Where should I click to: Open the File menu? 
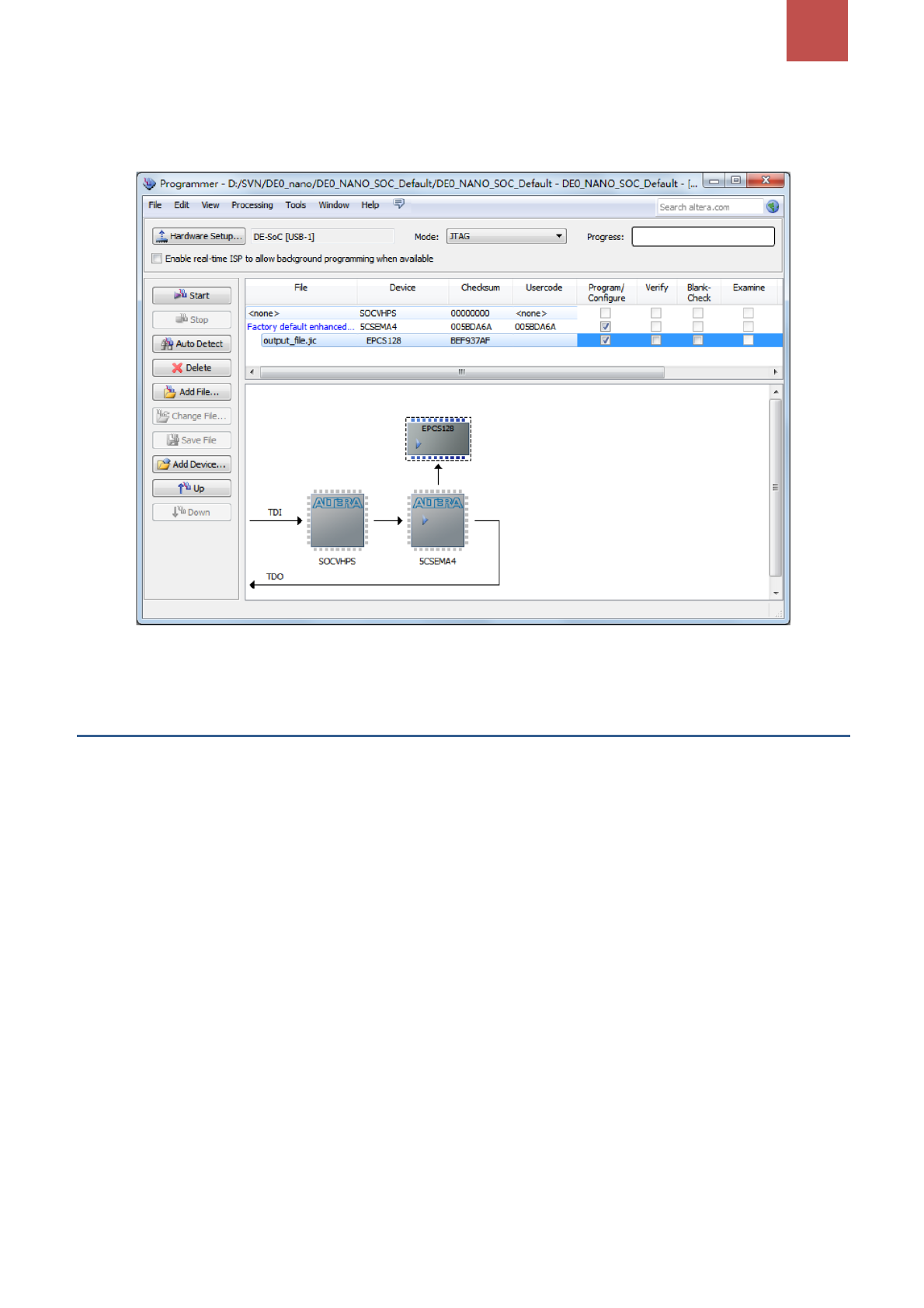click(x=155, y=205)
